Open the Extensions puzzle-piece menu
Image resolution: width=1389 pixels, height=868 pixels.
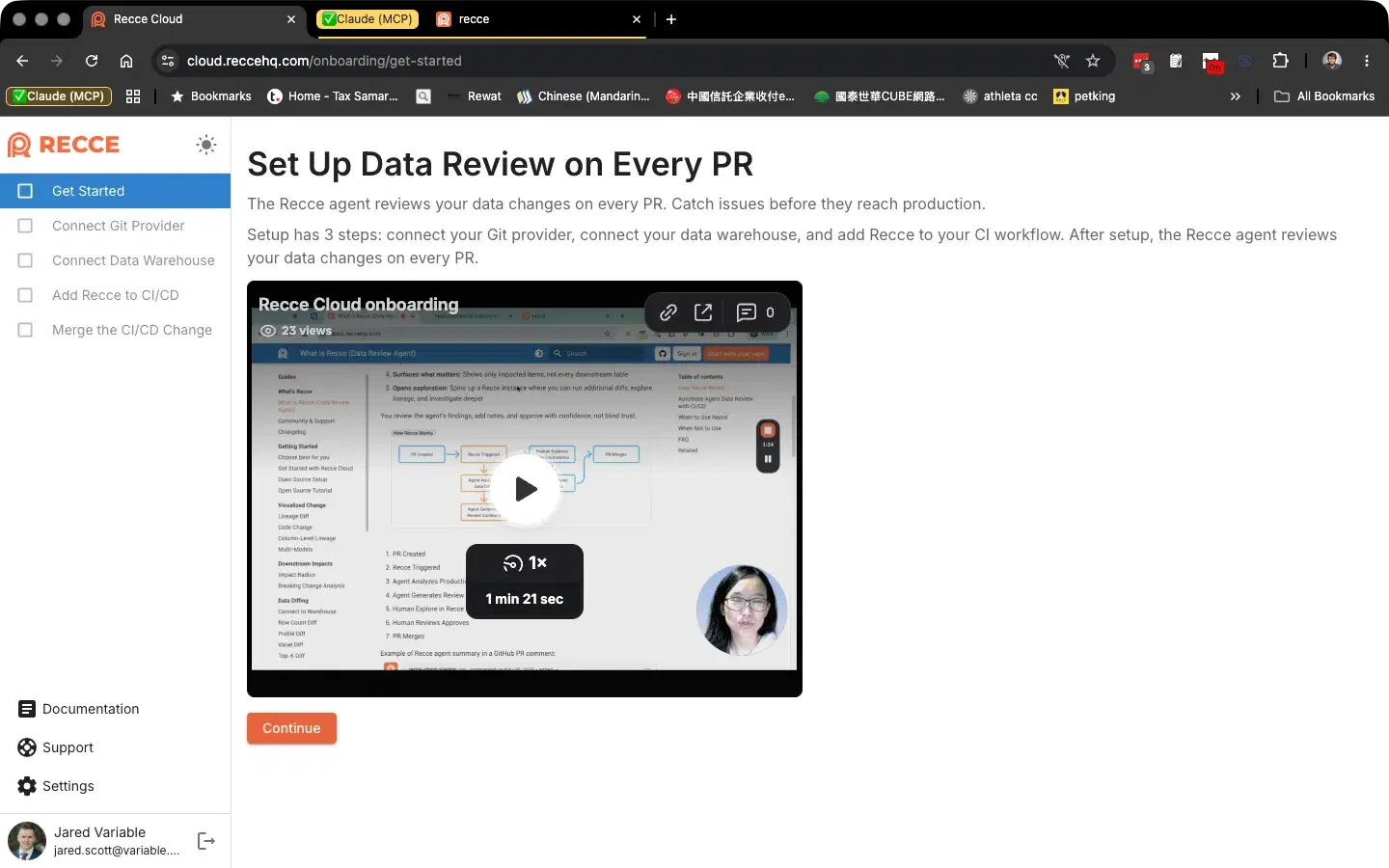click(1280, 61)
